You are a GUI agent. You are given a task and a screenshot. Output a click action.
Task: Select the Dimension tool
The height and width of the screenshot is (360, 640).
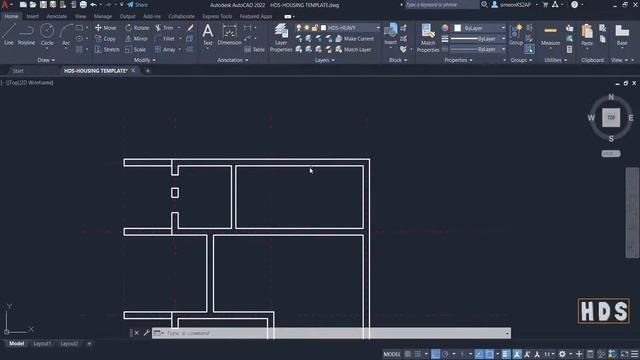click(x=229, y=34)
